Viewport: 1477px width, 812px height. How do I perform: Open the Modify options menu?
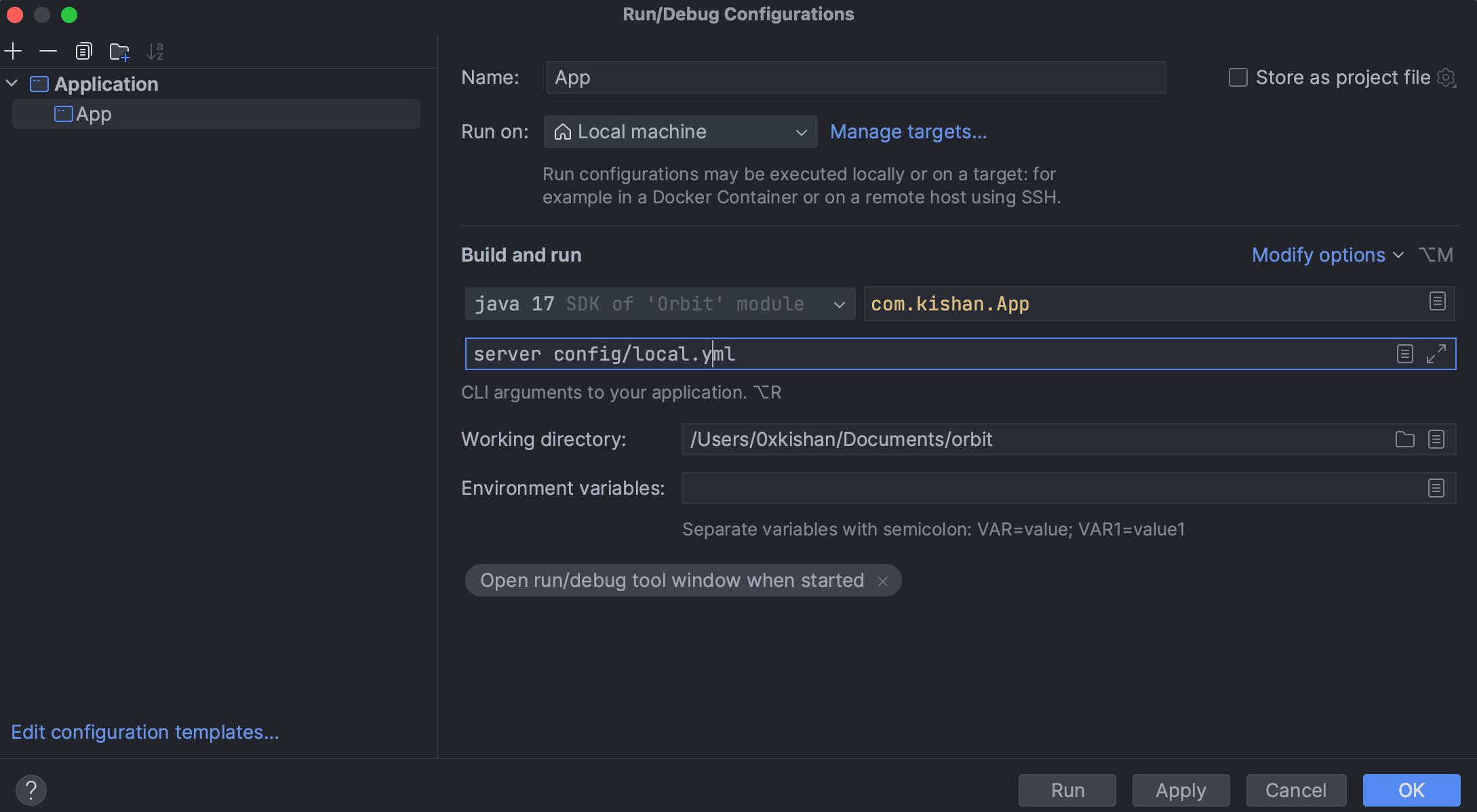(1327, 255)
